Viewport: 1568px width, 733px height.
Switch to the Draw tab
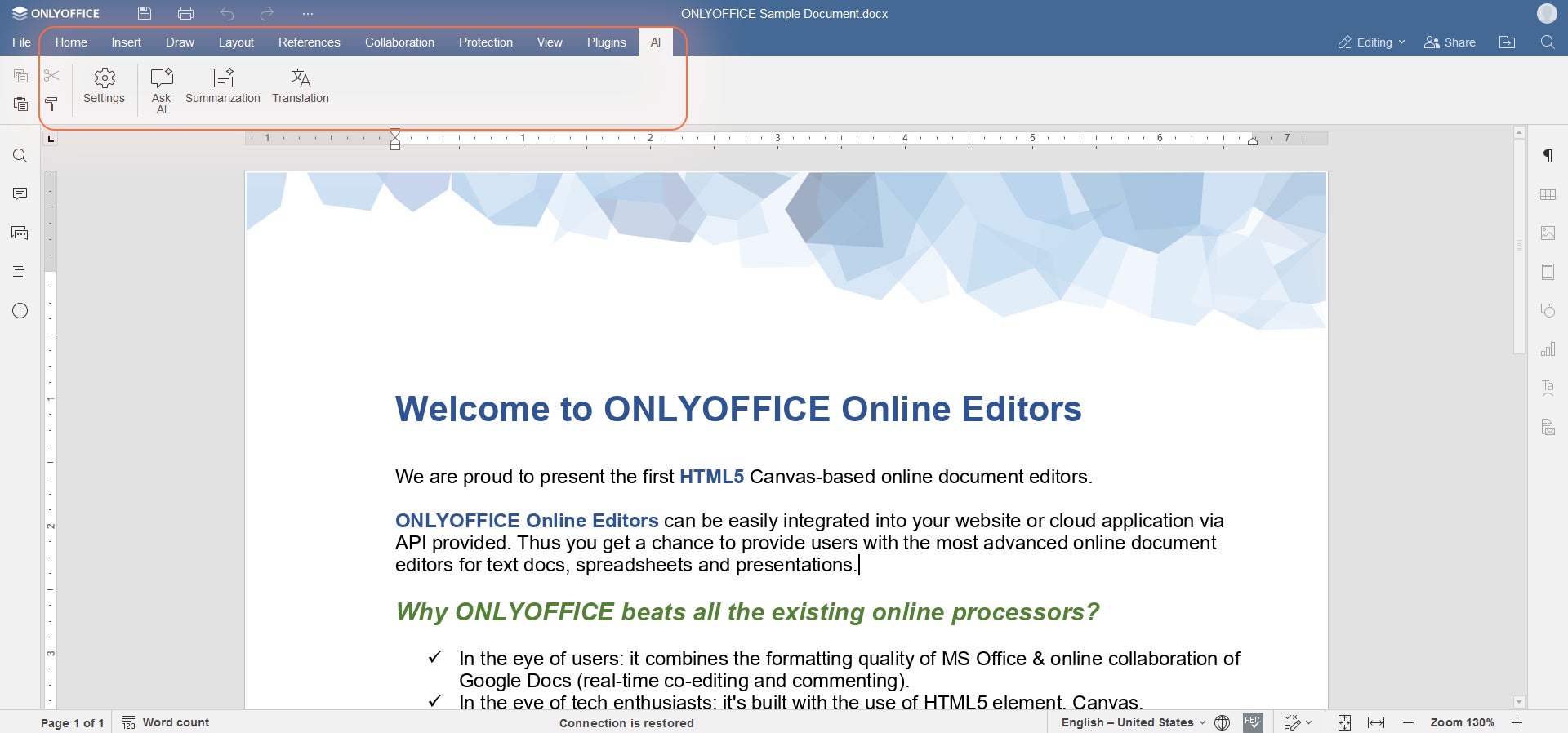180,42
